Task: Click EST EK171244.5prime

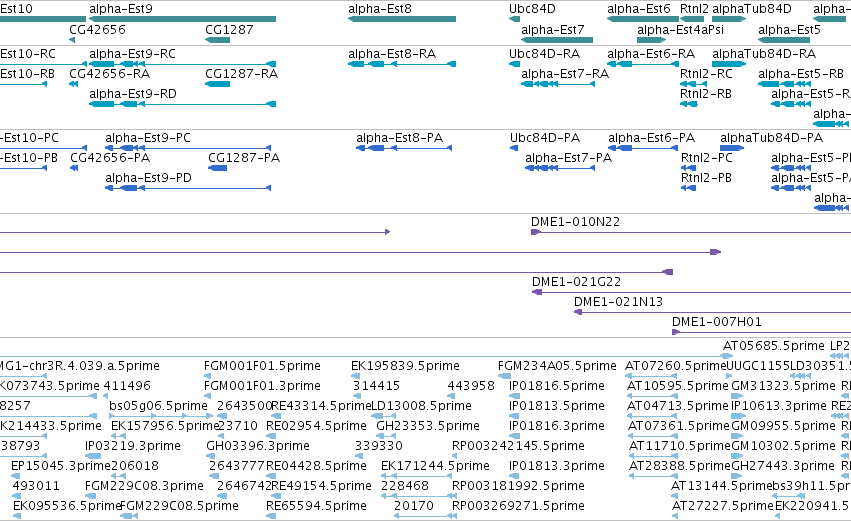Action: point(435,467)
